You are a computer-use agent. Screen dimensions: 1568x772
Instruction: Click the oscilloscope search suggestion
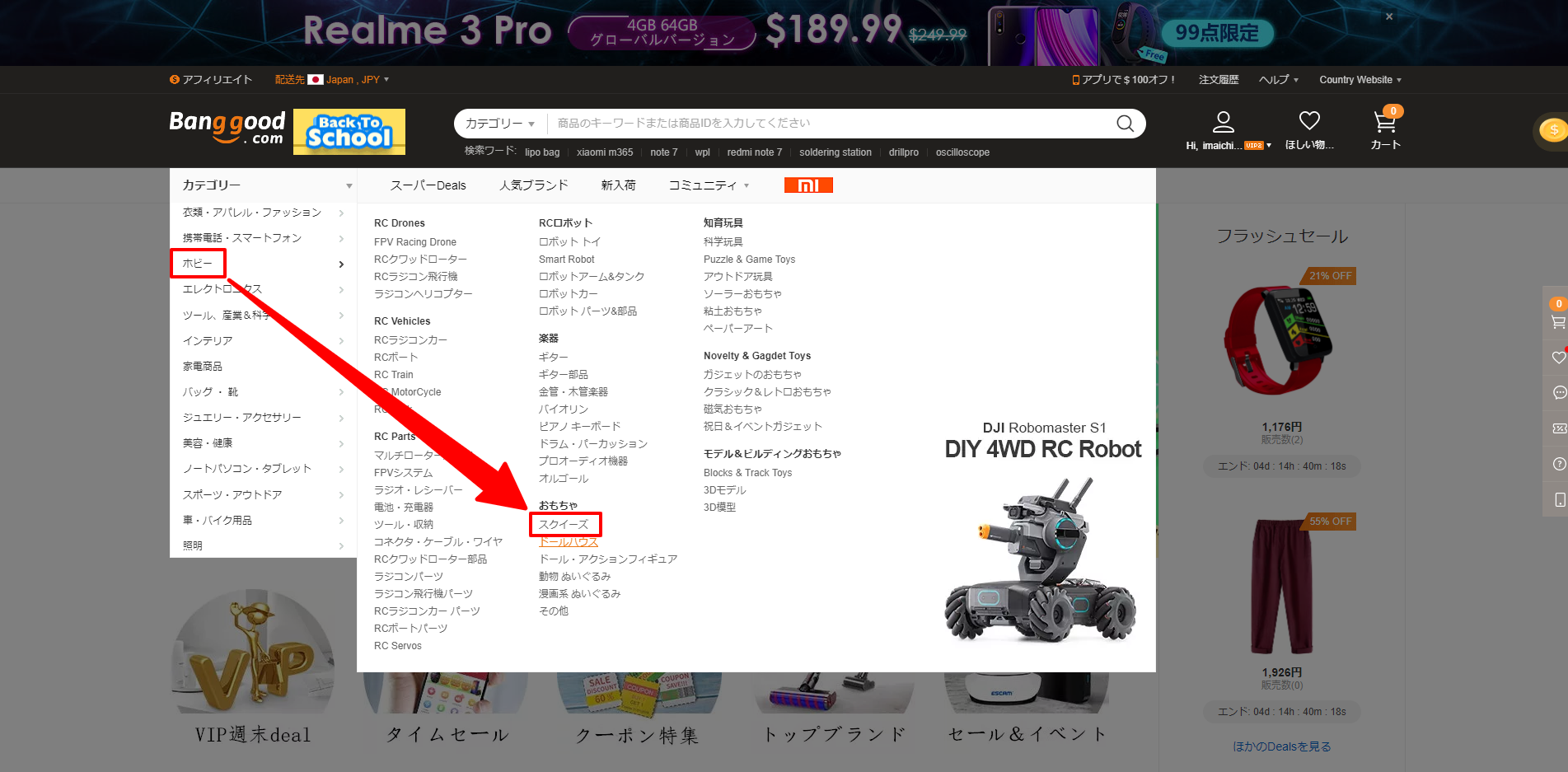click(x=962, y=152)
